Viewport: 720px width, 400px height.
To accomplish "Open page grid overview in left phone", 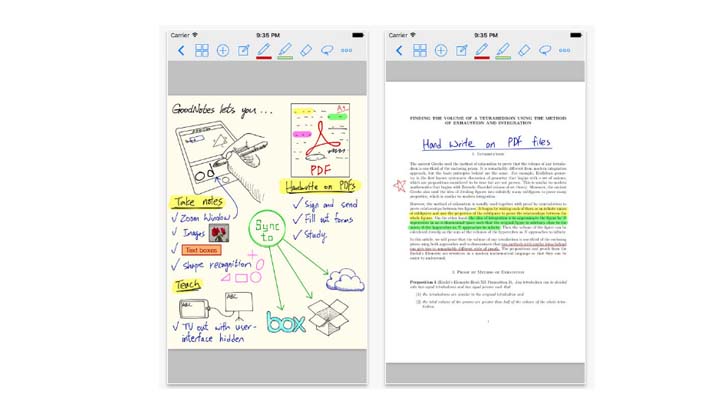I will 202,51.
